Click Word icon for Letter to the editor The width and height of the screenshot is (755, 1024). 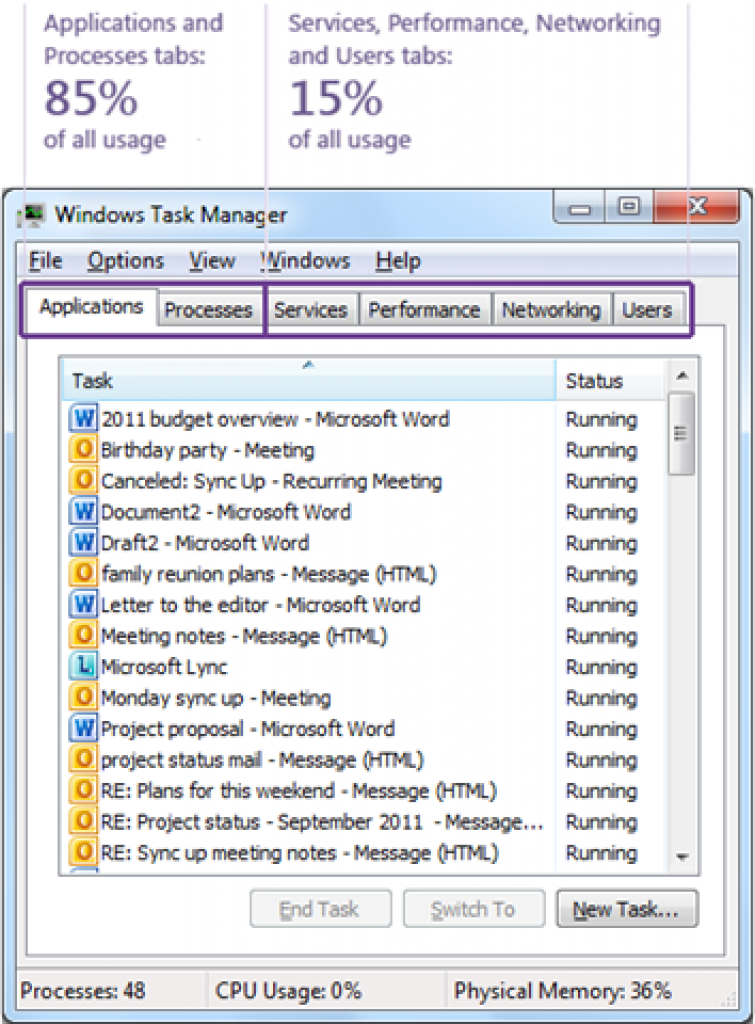84,604
